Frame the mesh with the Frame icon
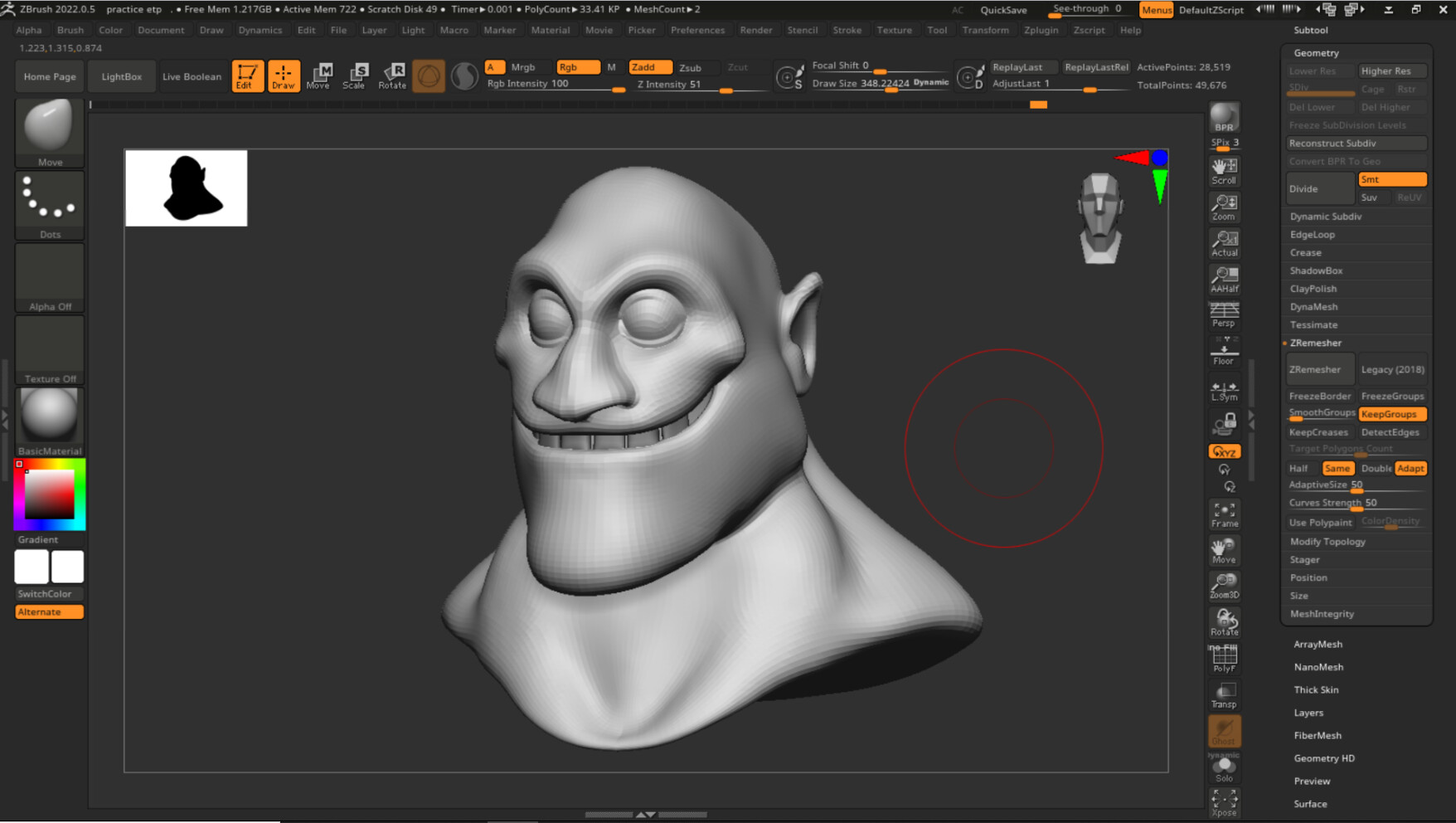Image resolution: width=1456 pixels, height=823 pixels. point(1224,514)
